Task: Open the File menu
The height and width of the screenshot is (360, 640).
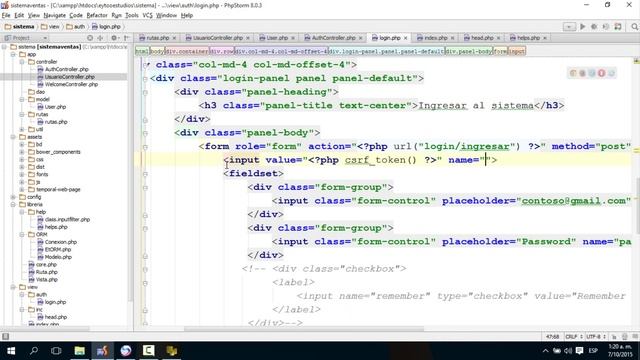Action: coord(6,15)
